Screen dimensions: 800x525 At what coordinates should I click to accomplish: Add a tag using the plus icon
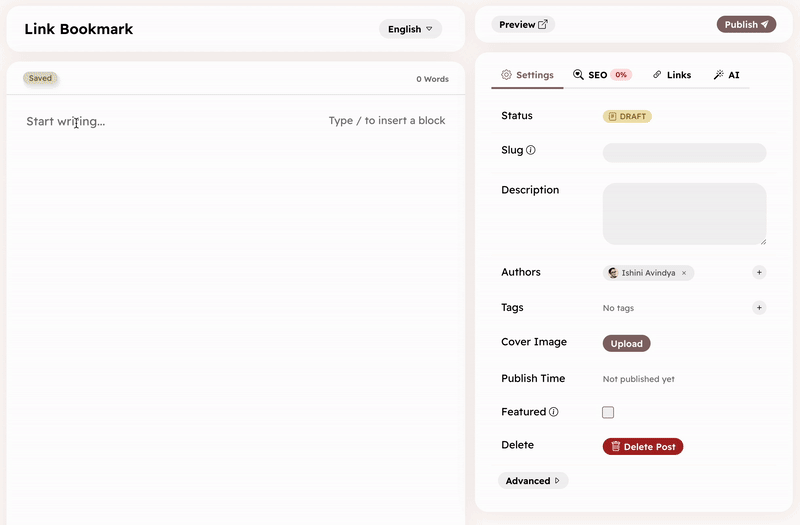[759, 308]
